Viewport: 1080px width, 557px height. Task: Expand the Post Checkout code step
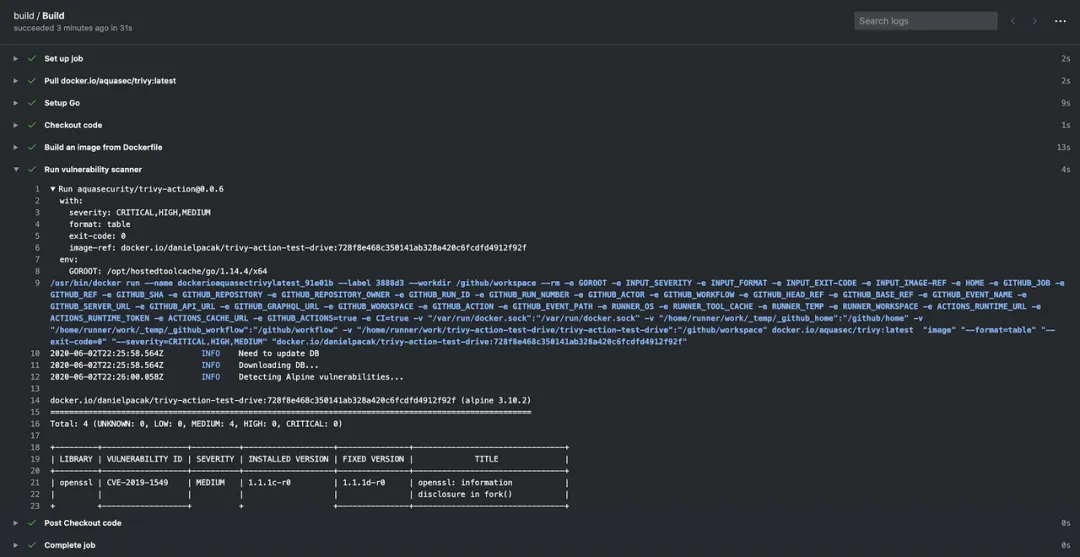[x=16, y=523]
